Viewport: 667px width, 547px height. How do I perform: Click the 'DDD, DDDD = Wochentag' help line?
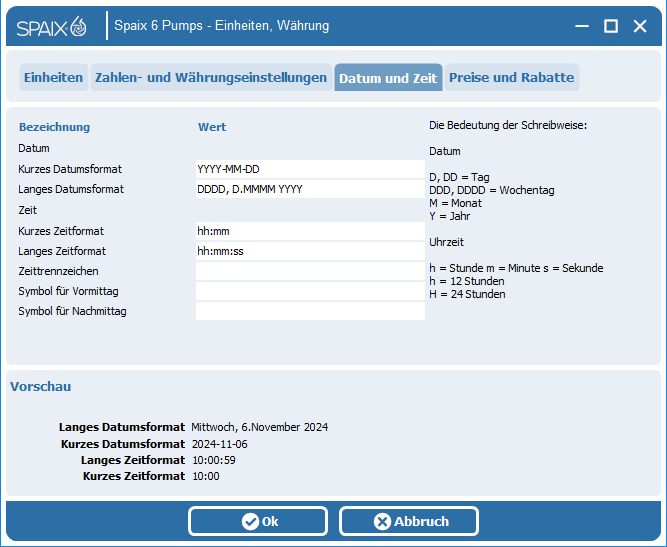(x=492, y=190)
